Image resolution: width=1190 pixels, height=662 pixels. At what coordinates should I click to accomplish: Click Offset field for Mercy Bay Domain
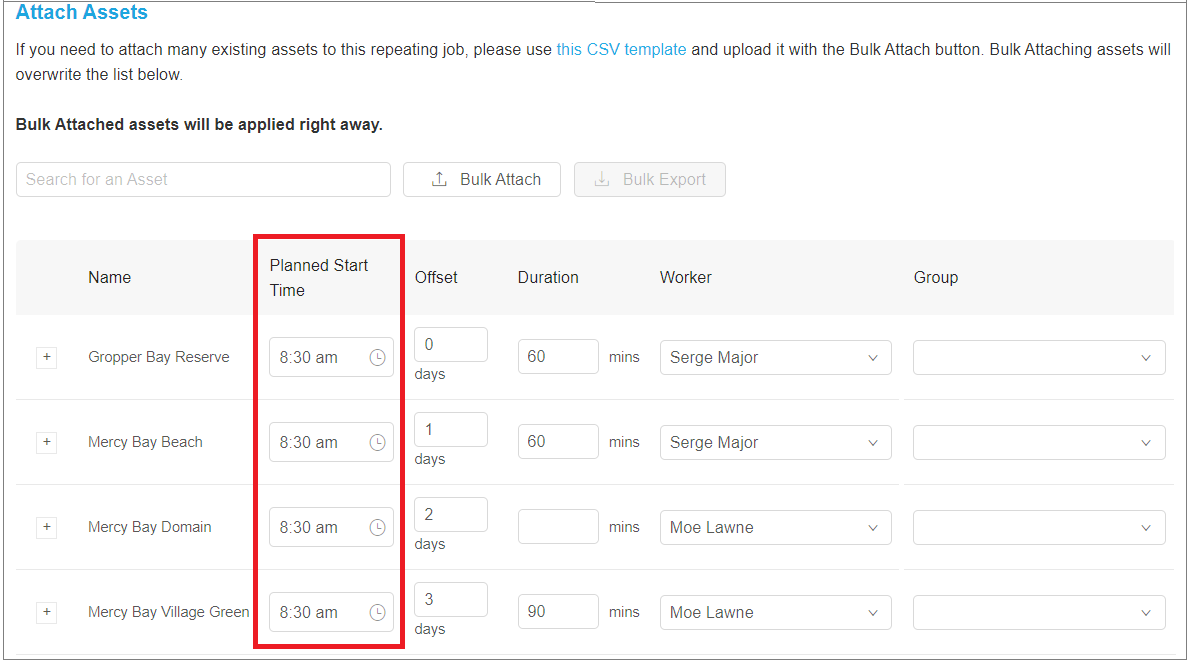pyautogui.click(x=451, y=515)
